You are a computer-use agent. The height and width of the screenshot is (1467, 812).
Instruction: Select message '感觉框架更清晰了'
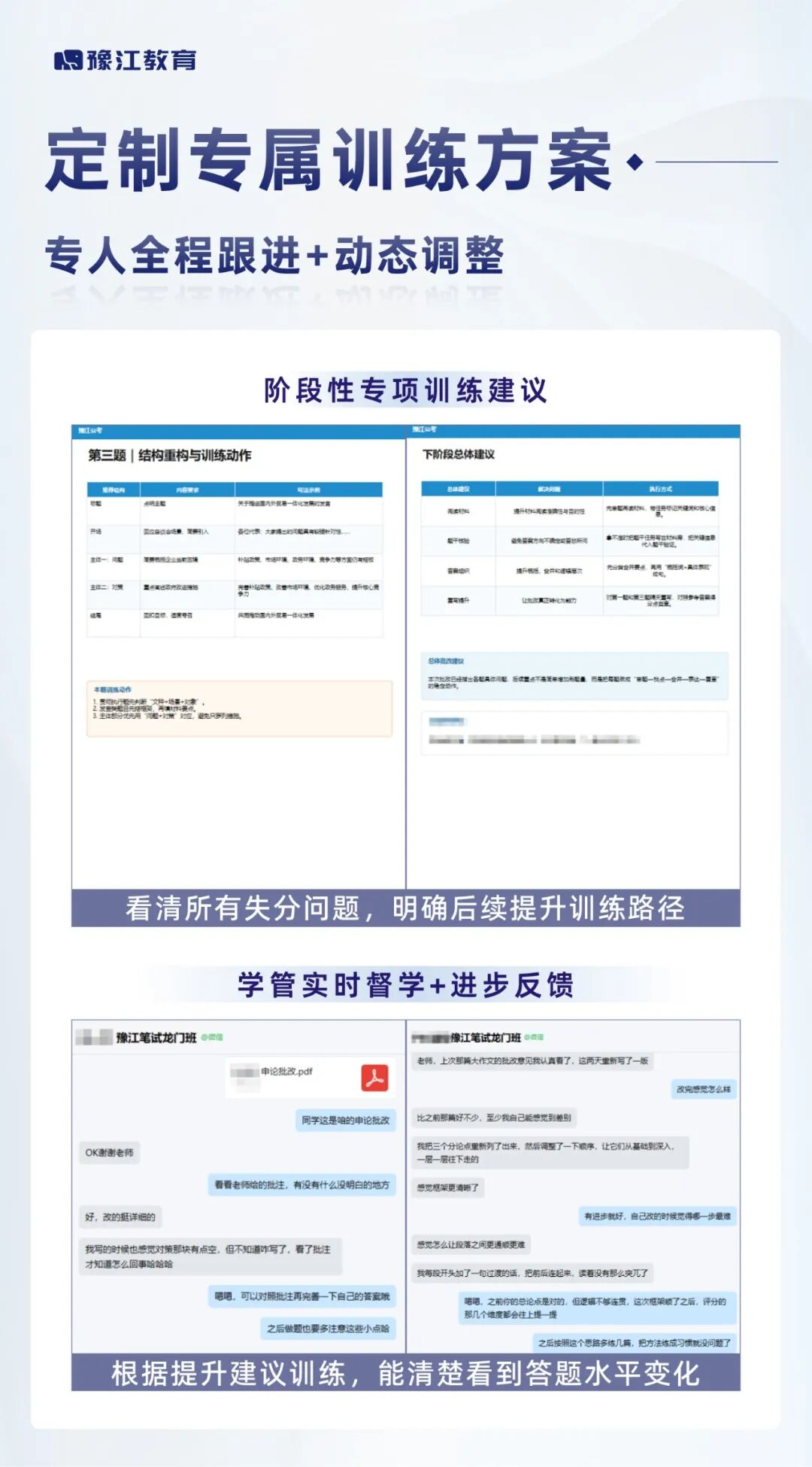(447, 1188)
